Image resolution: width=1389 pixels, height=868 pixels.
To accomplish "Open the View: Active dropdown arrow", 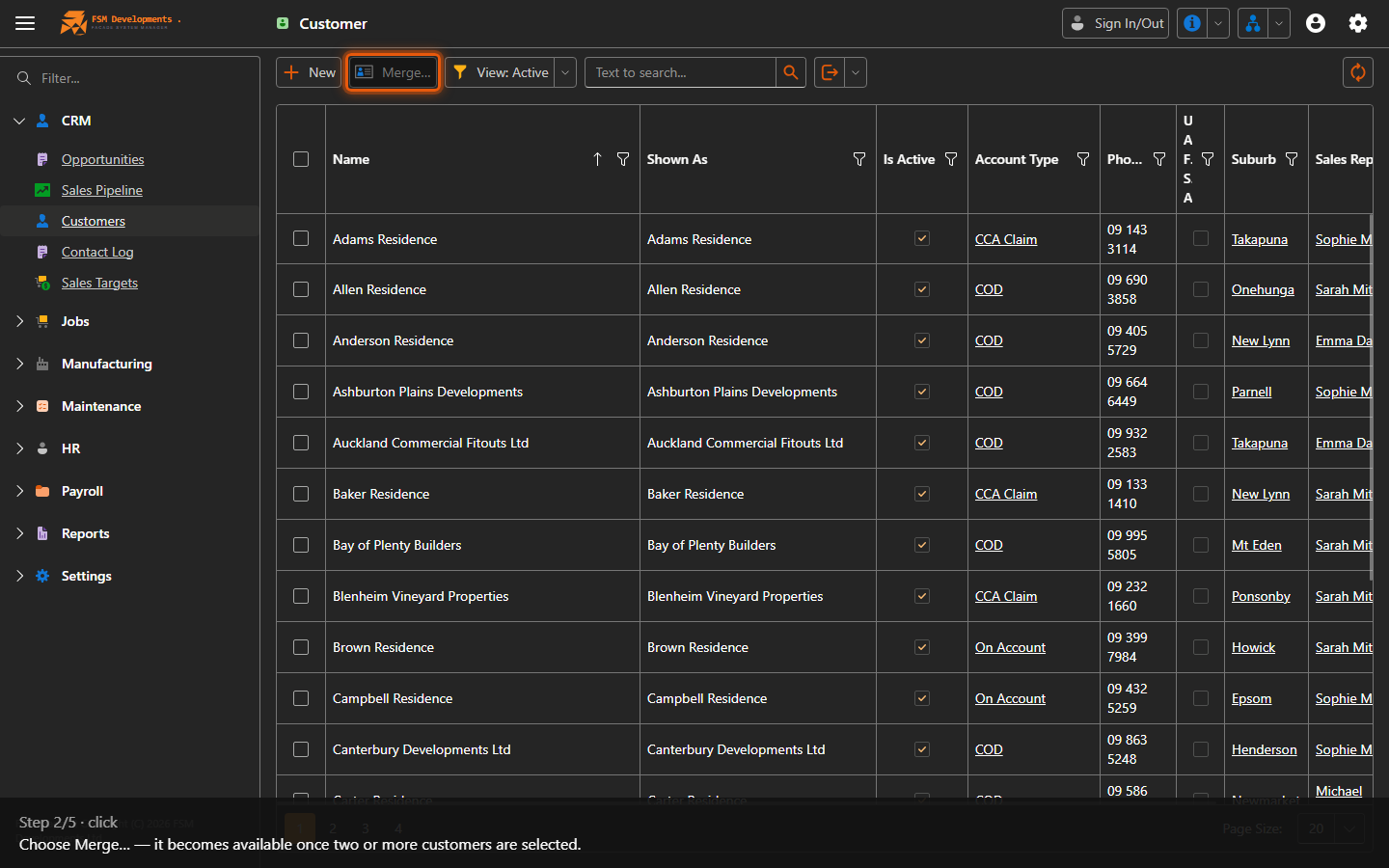I will (565, 72).
